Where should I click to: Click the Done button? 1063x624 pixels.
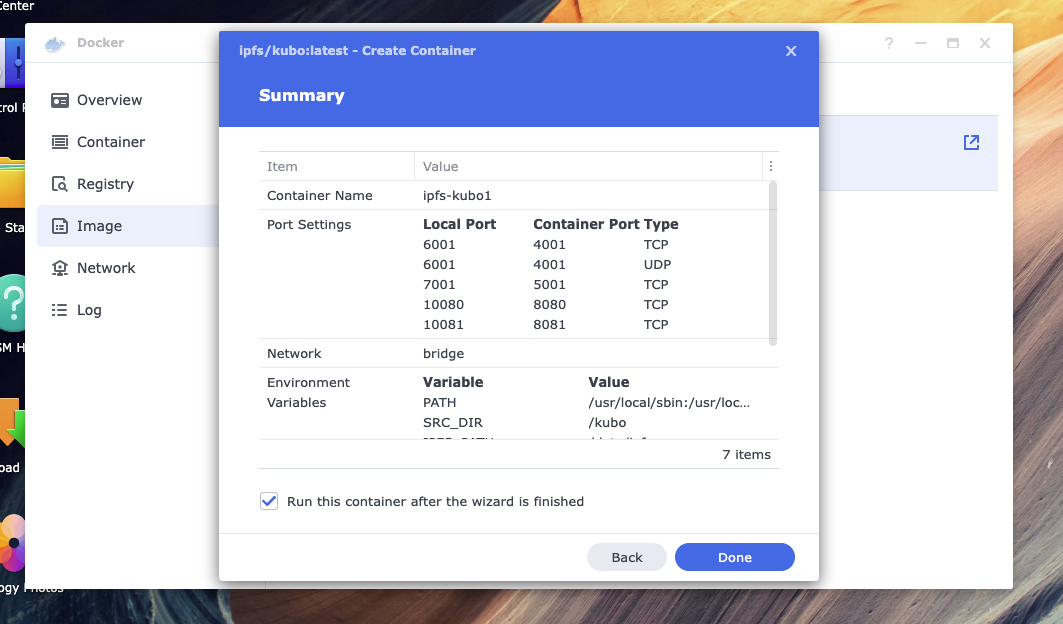(734, 557)
